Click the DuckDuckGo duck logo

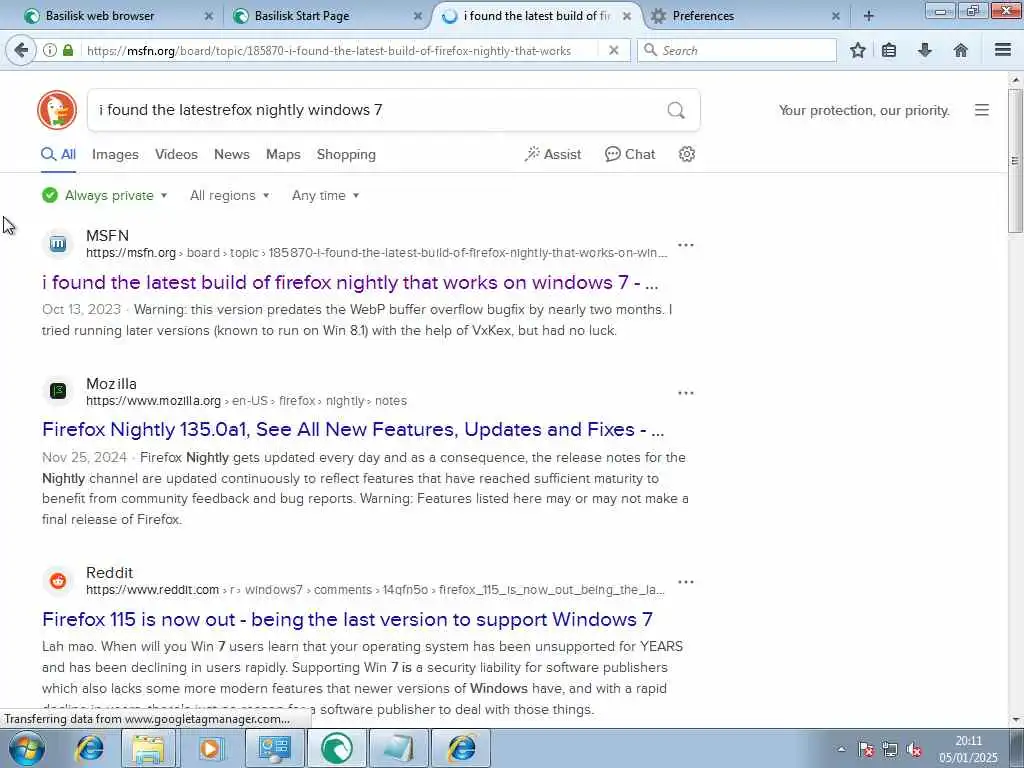pyautogui.click(x=57, y=110)
